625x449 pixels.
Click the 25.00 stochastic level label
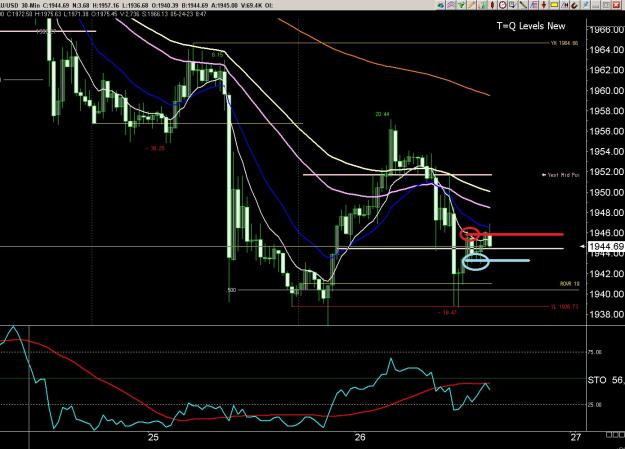pos(595,405)
